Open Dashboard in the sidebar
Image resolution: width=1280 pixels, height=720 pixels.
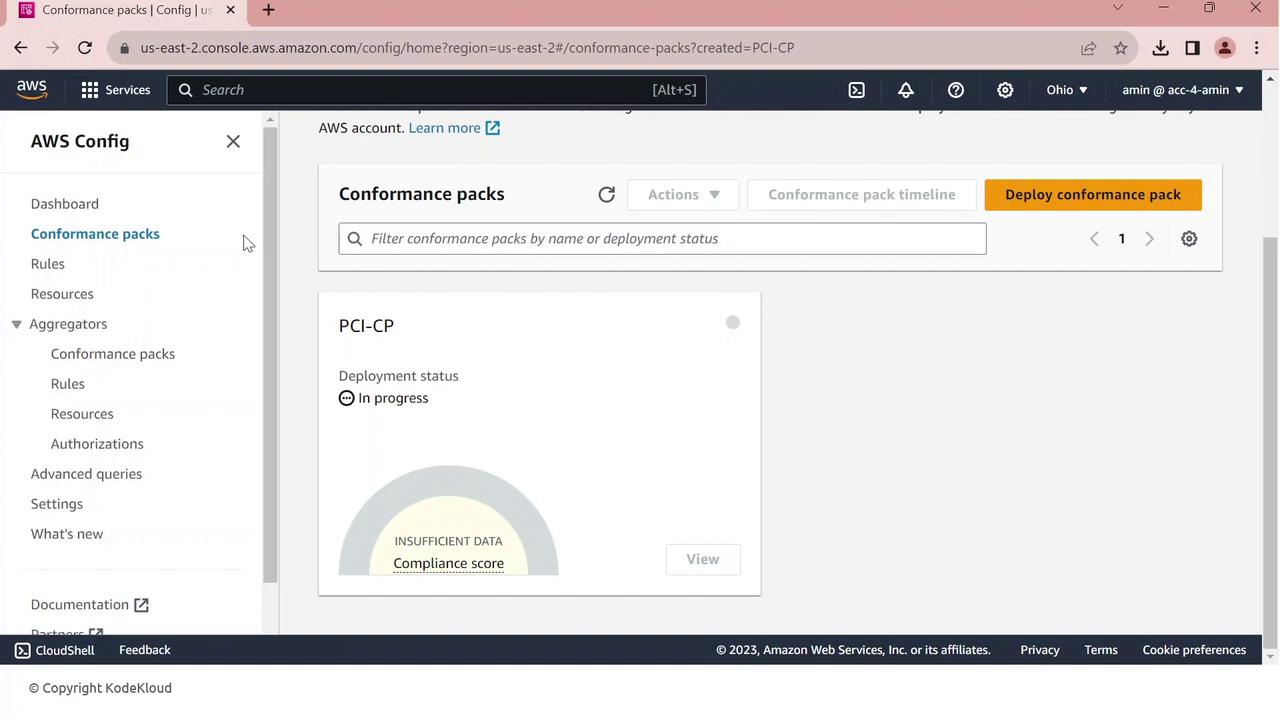coord(65,204)
